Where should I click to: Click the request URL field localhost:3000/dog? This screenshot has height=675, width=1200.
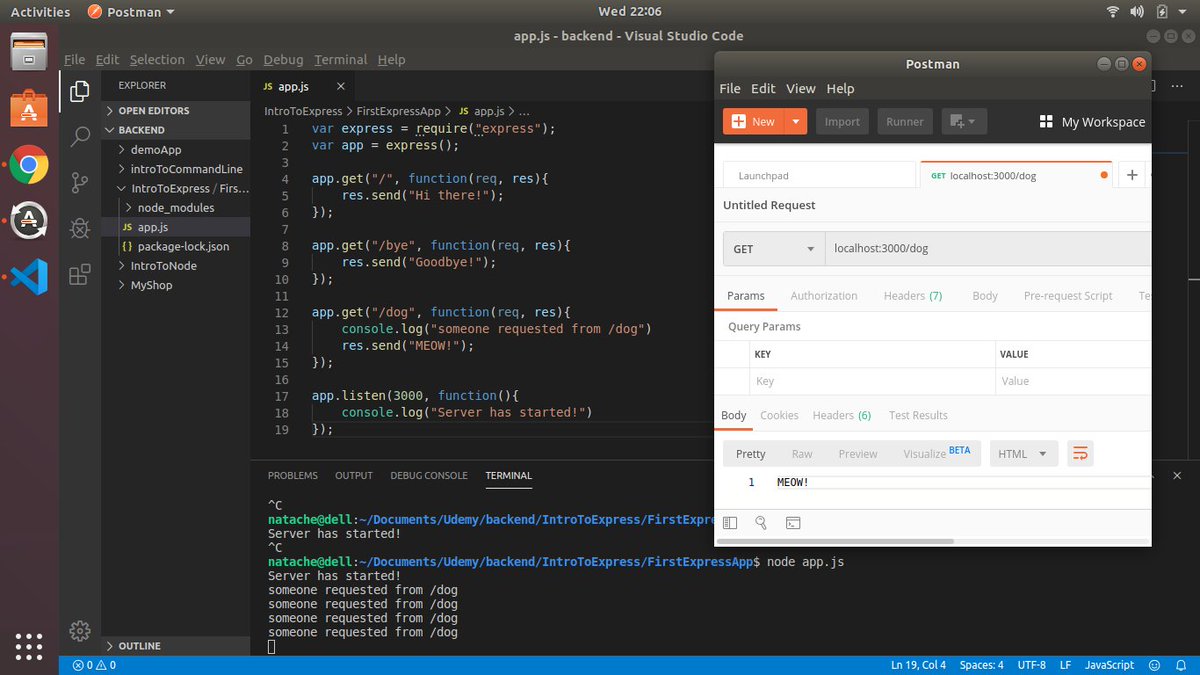coord(988,249)
